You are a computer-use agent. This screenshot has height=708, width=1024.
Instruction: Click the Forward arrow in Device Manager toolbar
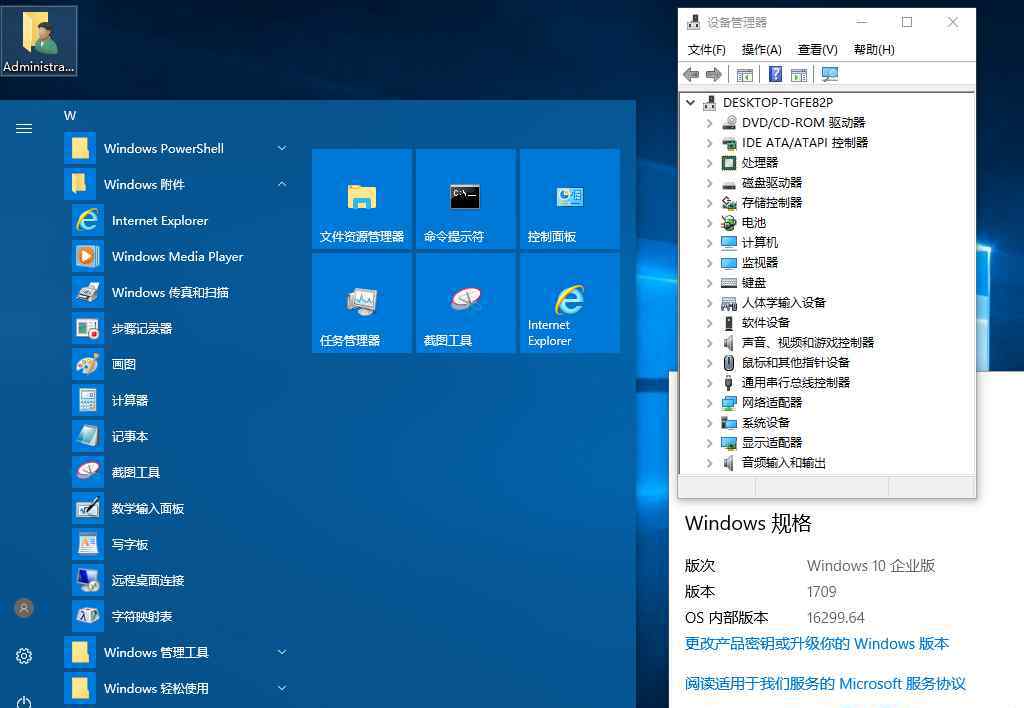(x=714, y=74)
